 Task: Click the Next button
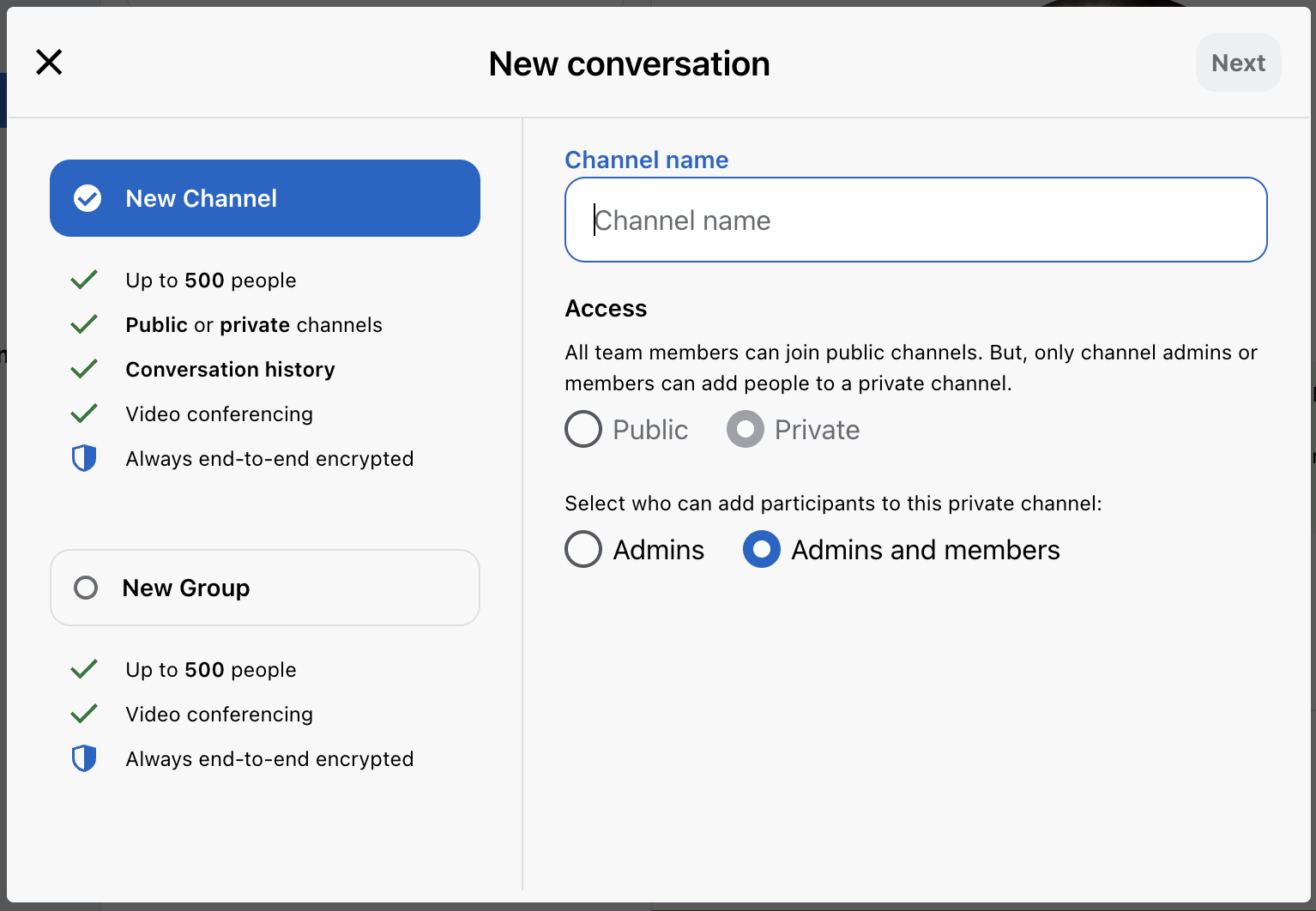coord(1238,63)
